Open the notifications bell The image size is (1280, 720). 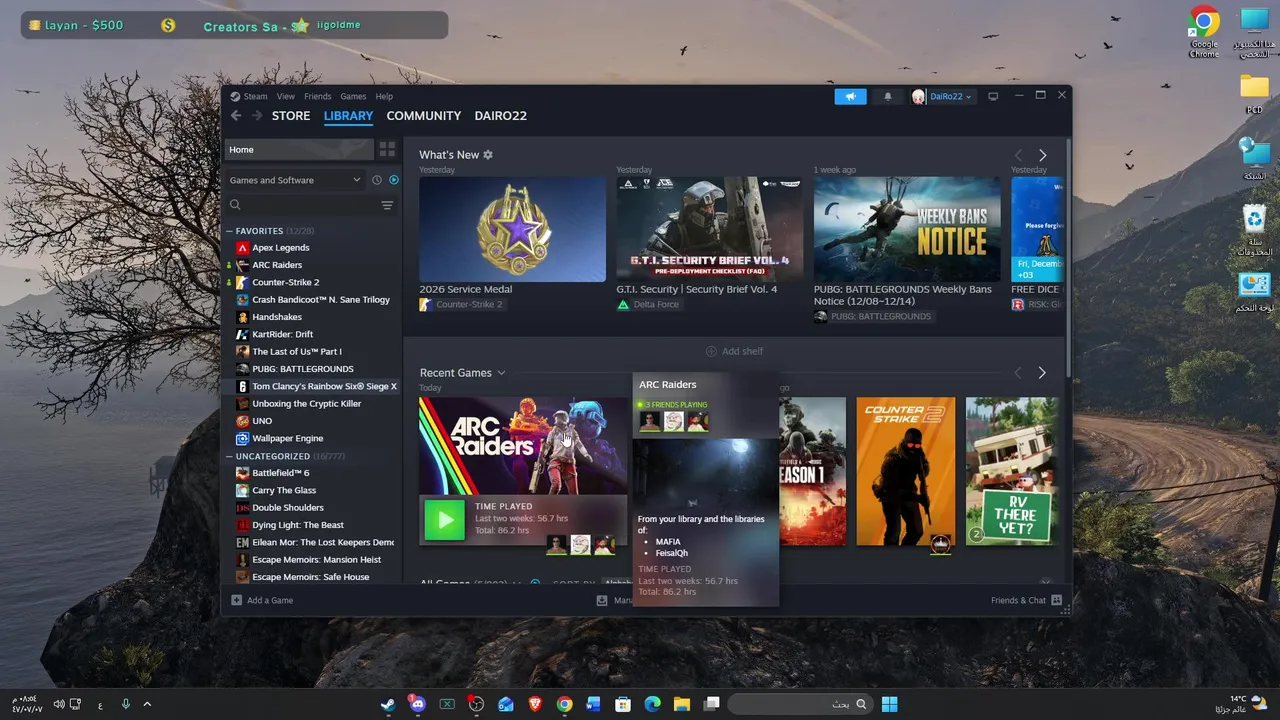tap(887, 97)
